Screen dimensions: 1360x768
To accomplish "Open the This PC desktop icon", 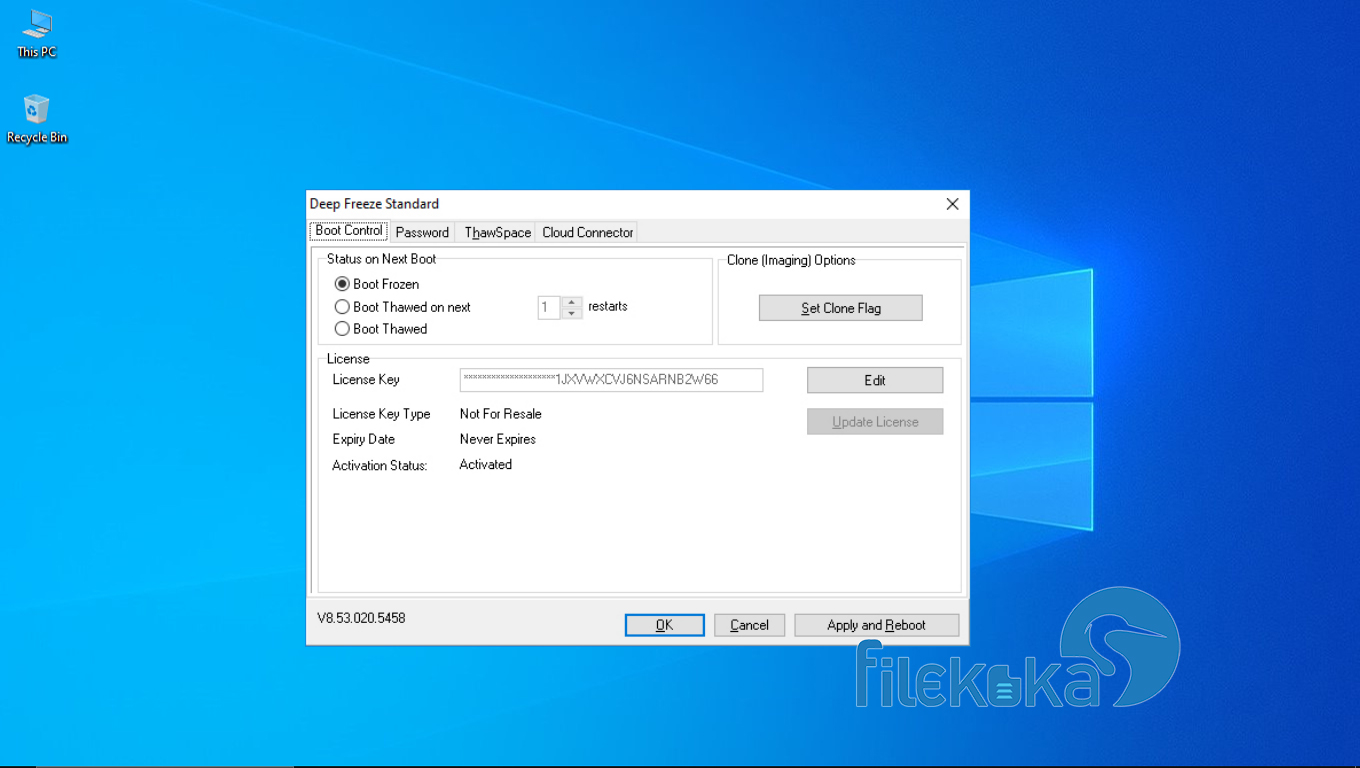I will click(x=37, y=34).
